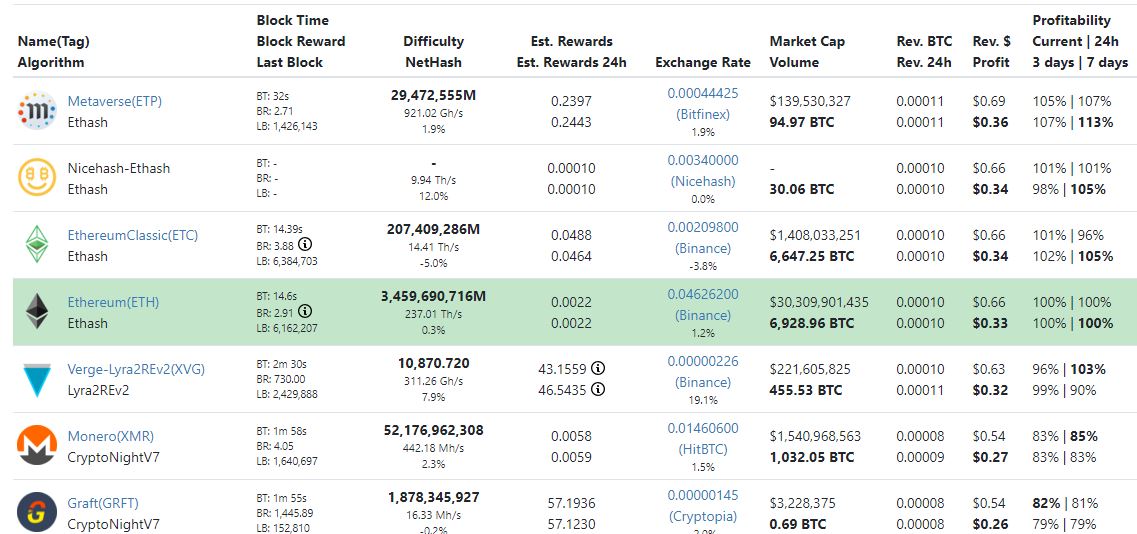1137x534 pixels.
Task: Click exchange rate 0.00000226 link
Action: click(x=703, y=361)
